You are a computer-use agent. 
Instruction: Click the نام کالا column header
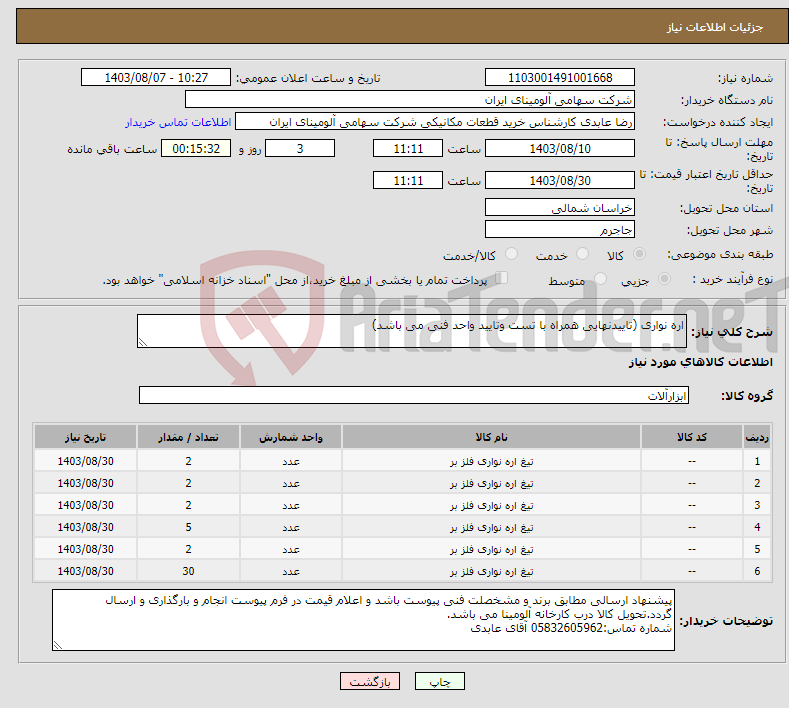click(x=491, y=437)
